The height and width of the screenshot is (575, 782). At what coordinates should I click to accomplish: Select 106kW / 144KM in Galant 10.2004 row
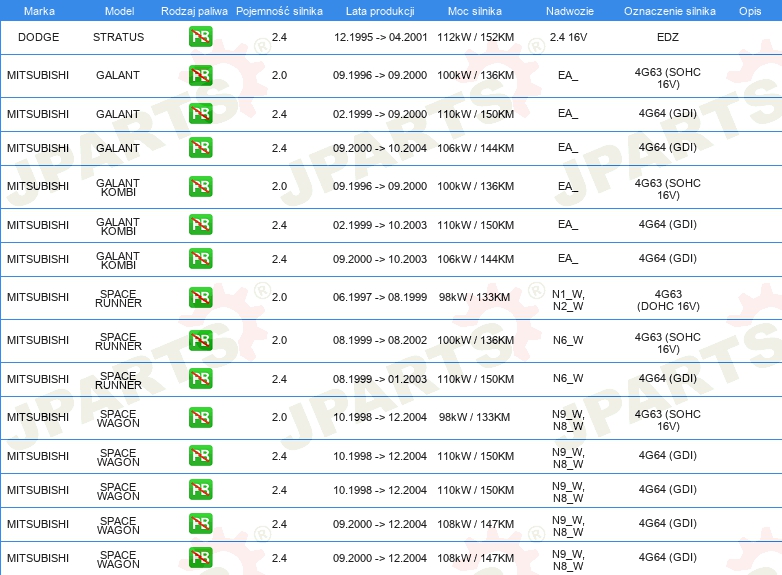click(x=475, y=148)
